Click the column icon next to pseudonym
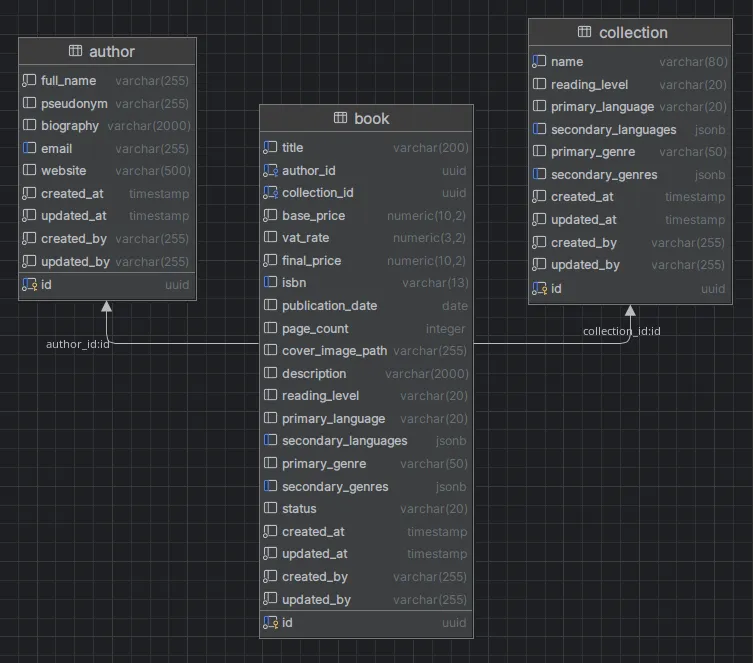Viewport: 753px width, 663px height. click(29, 103)
